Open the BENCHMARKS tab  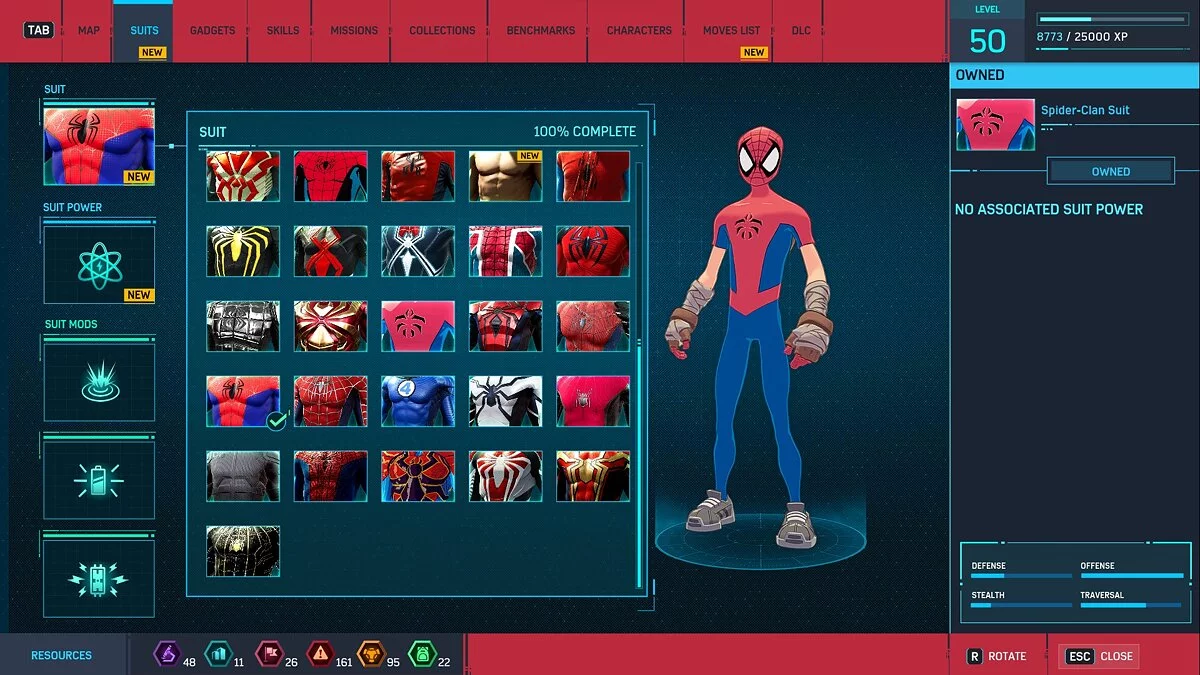(541, 31)
